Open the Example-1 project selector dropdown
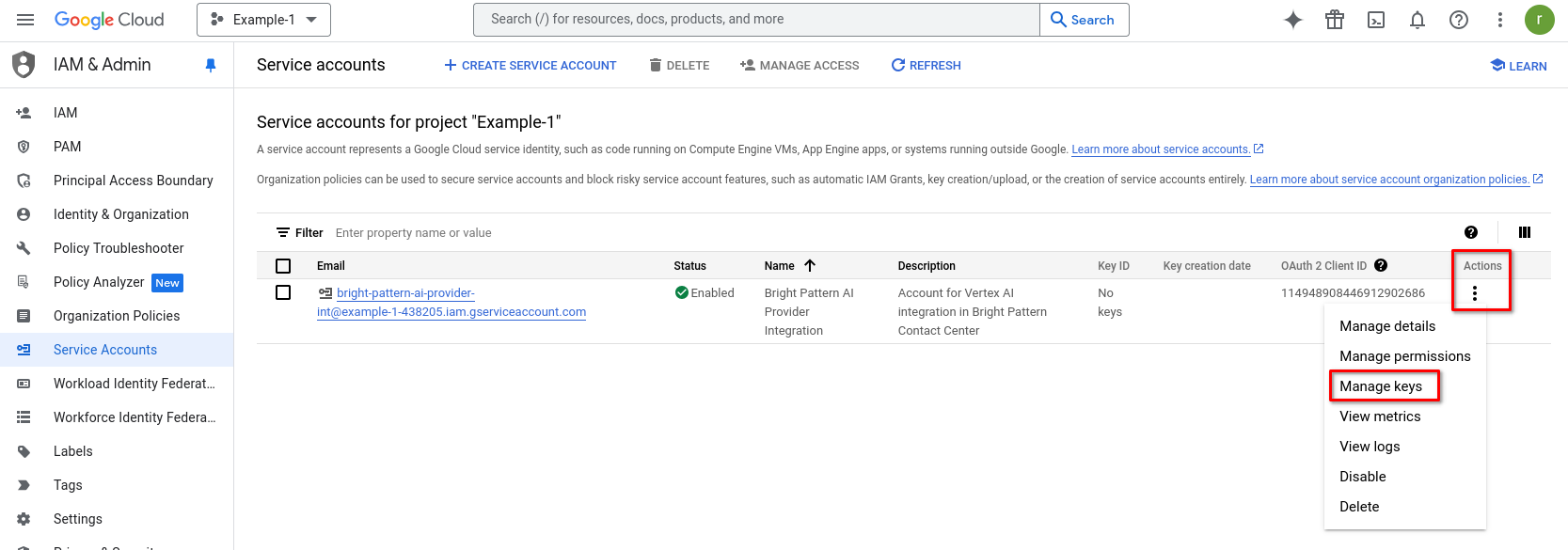The height and width of the screenshot is (550, 1568). coord(263,20)
